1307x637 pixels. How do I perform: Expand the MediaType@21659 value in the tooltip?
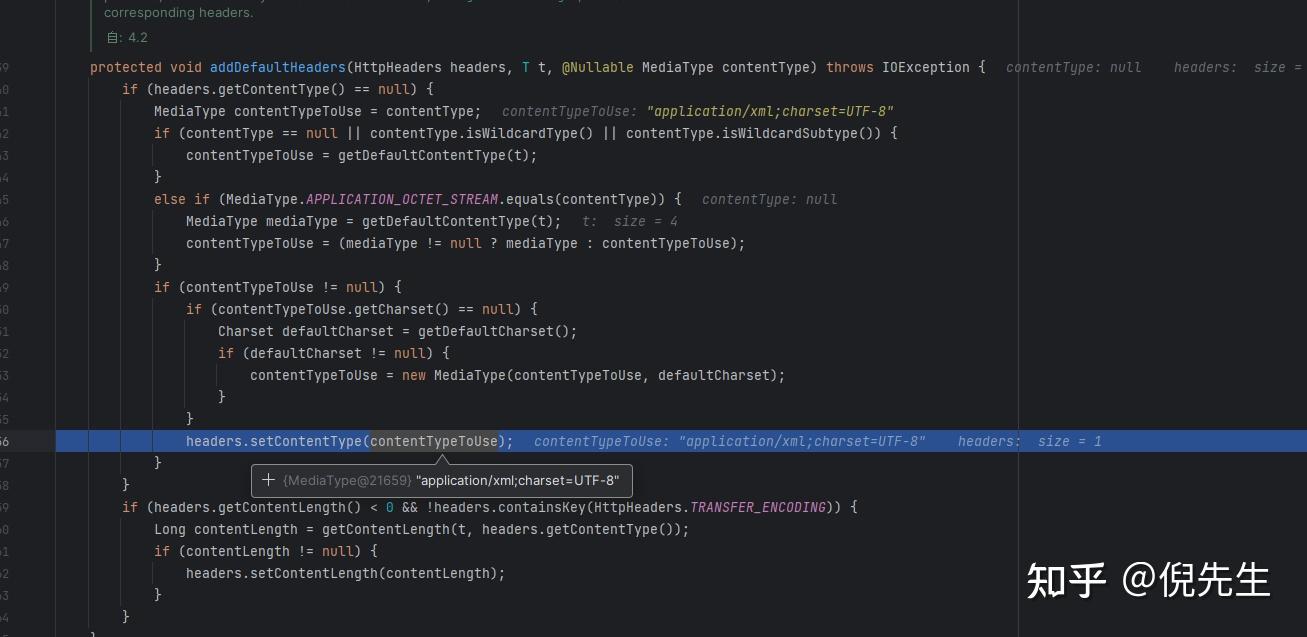click(268, 480)
